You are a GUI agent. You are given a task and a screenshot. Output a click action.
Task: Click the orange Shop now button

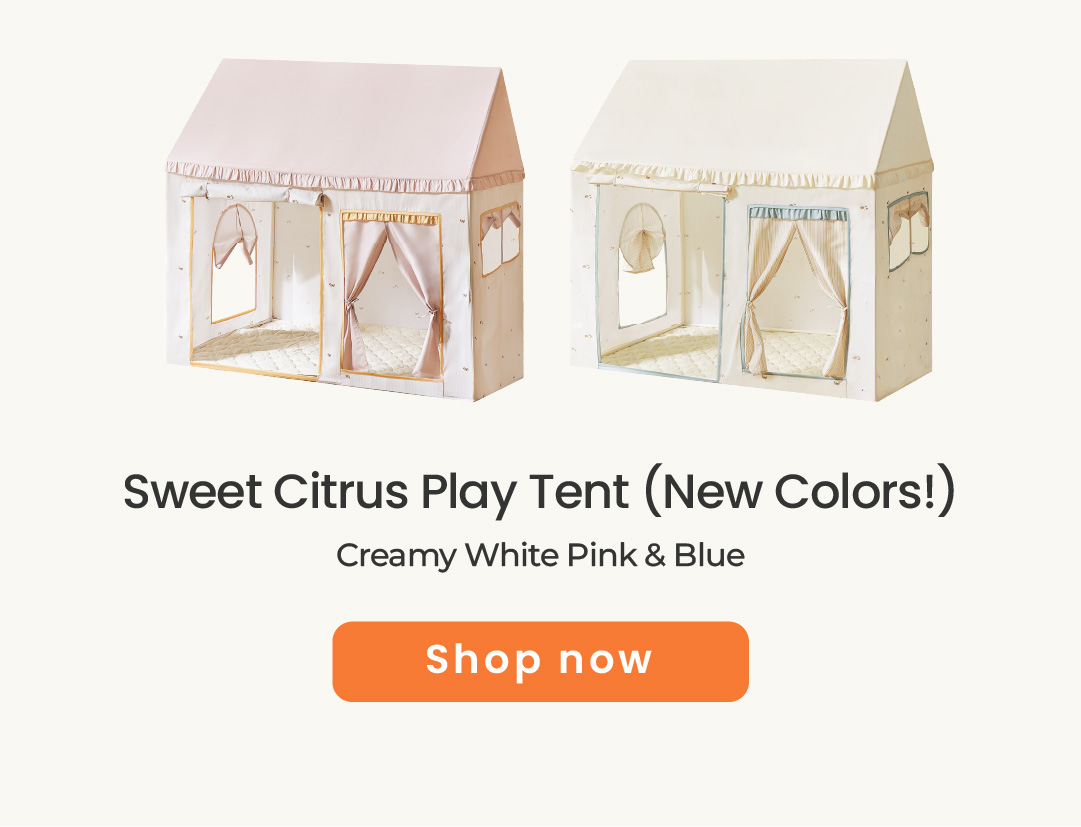540,662
